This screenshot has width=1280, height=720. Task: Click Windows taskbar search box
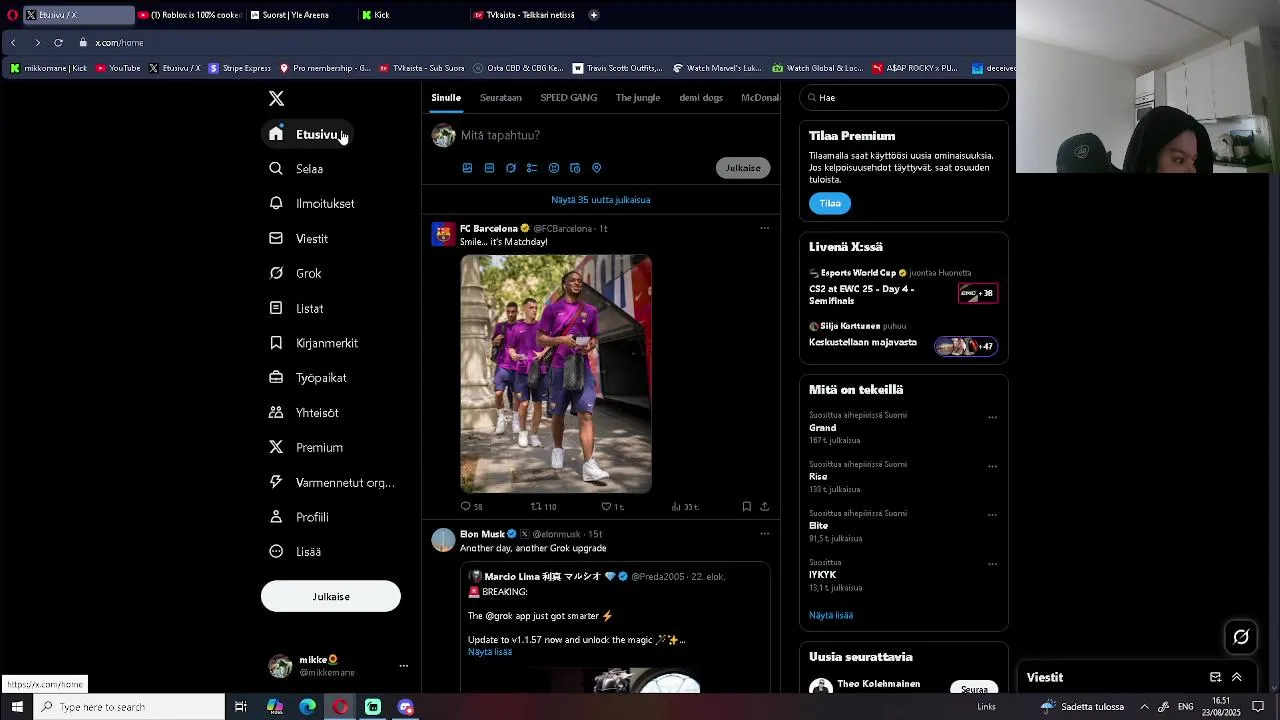[x=130, y=707]
